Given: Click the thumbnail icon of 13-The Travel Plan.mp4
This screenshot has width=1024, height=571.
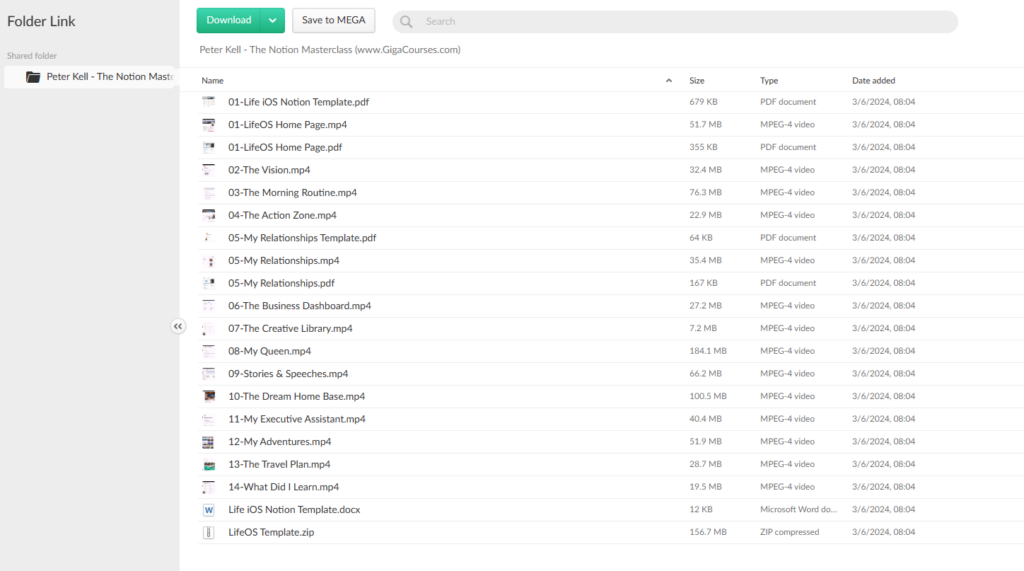Looking at the screenshot, I should click(209, 464).
